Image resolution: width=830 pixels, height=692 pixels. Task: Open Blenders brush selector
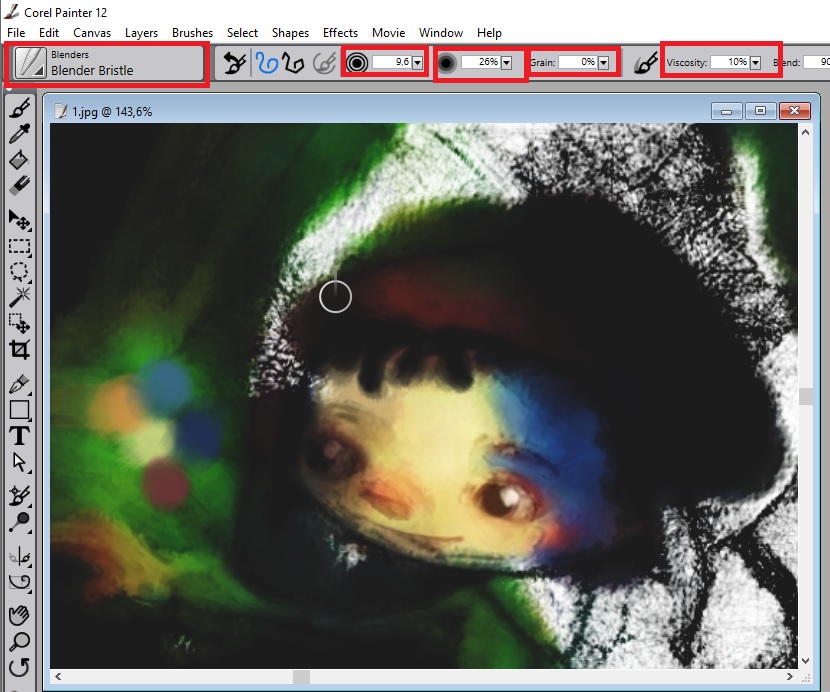[109, 63]
